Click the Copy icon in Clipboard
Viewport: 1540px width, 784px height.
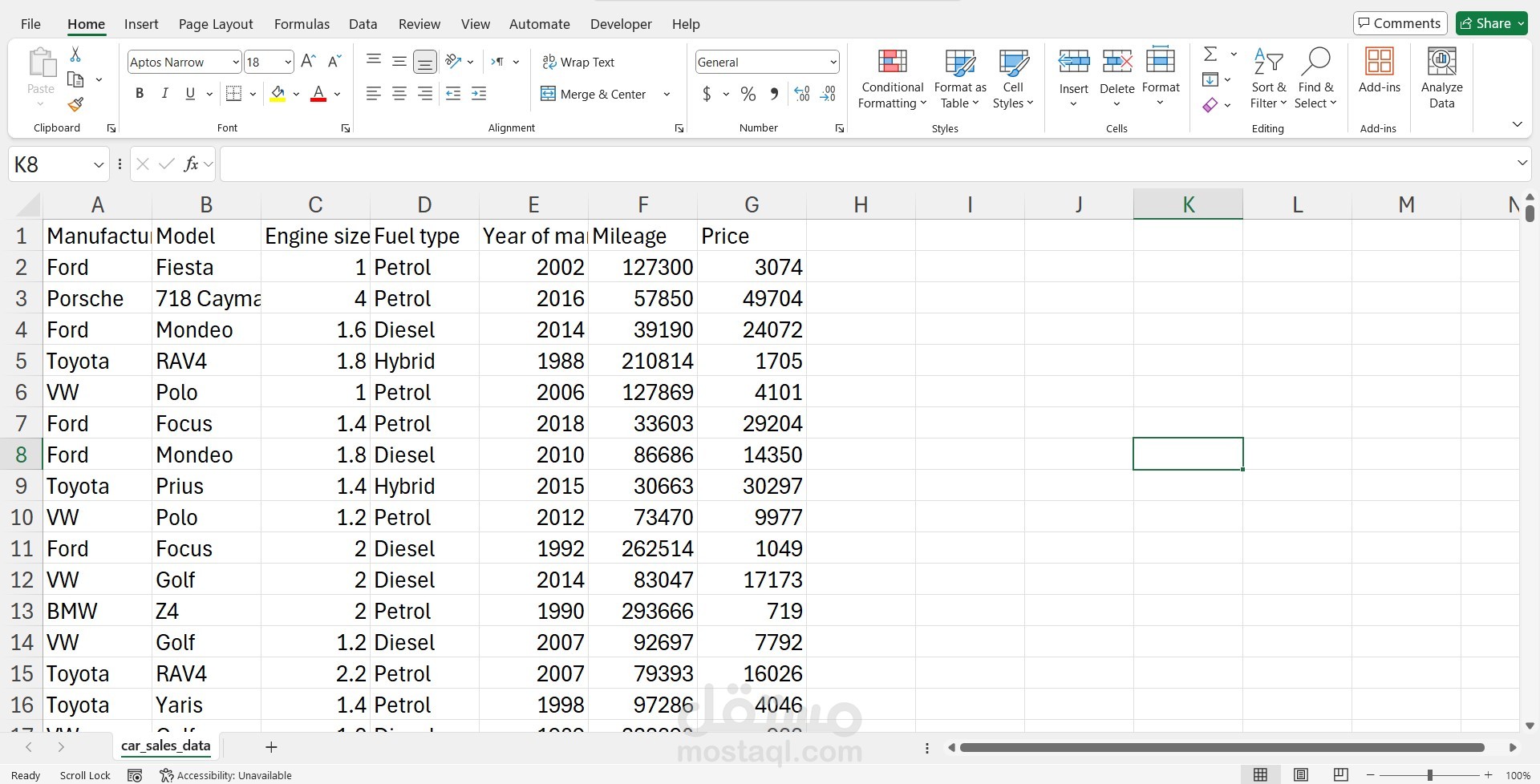(75, 79)
